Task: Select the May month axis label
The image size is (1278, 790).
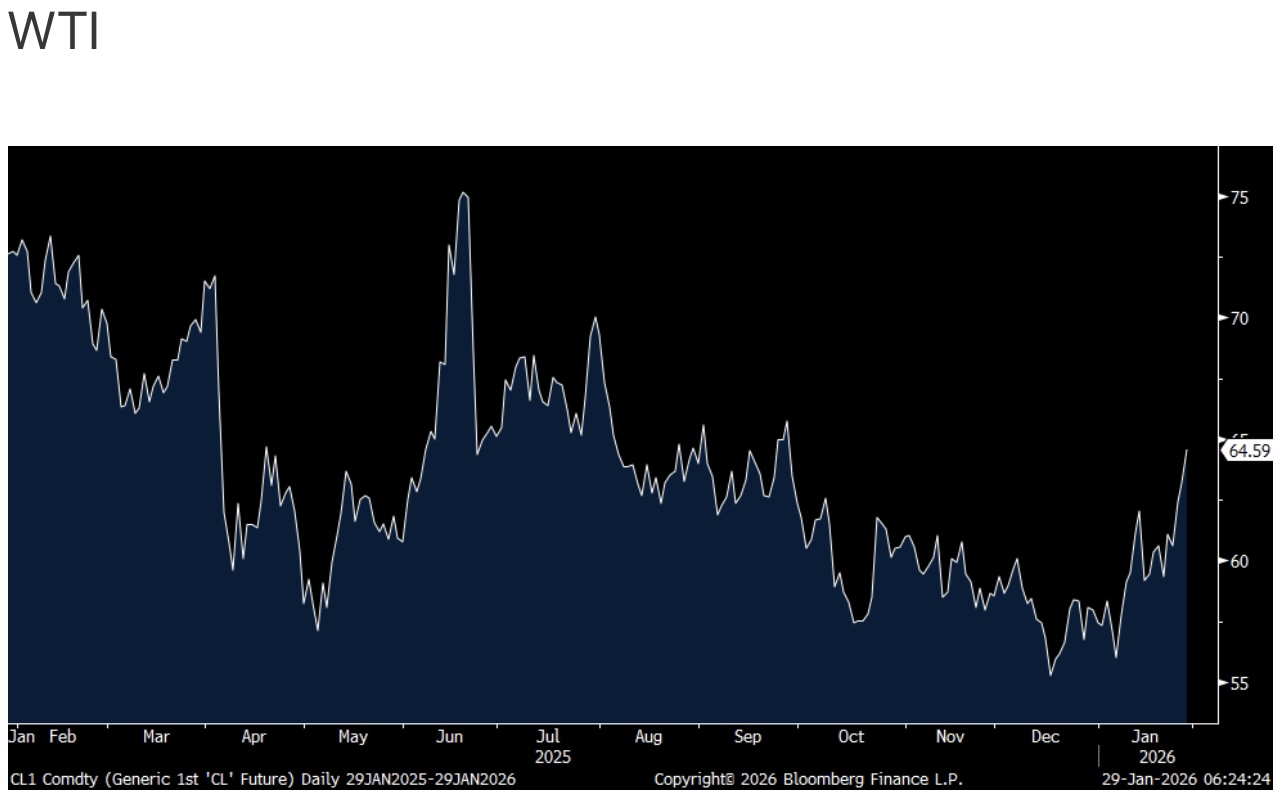Action: click(352, 737)
